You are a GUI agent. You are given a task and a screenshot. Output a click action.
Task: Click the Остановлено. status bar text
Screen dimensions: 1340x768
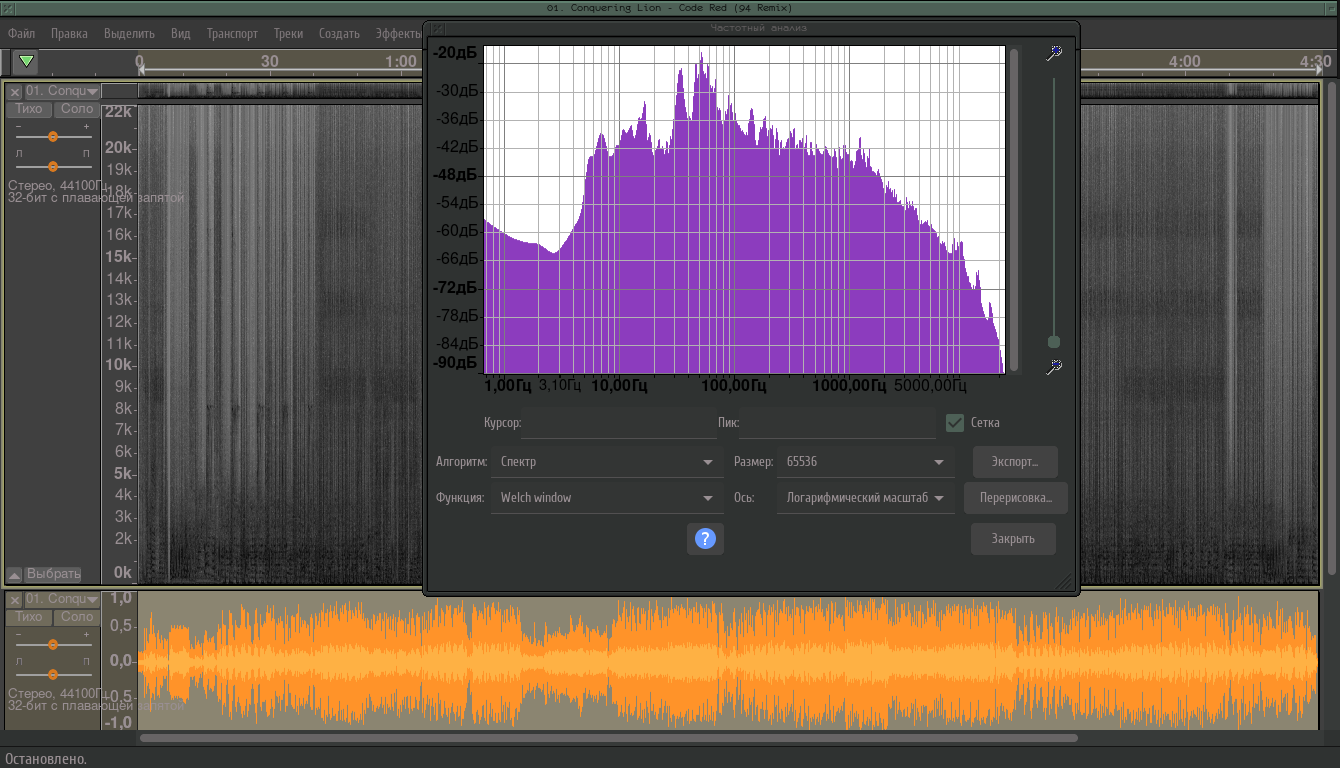pyautogui.click(x=46, y=759)
